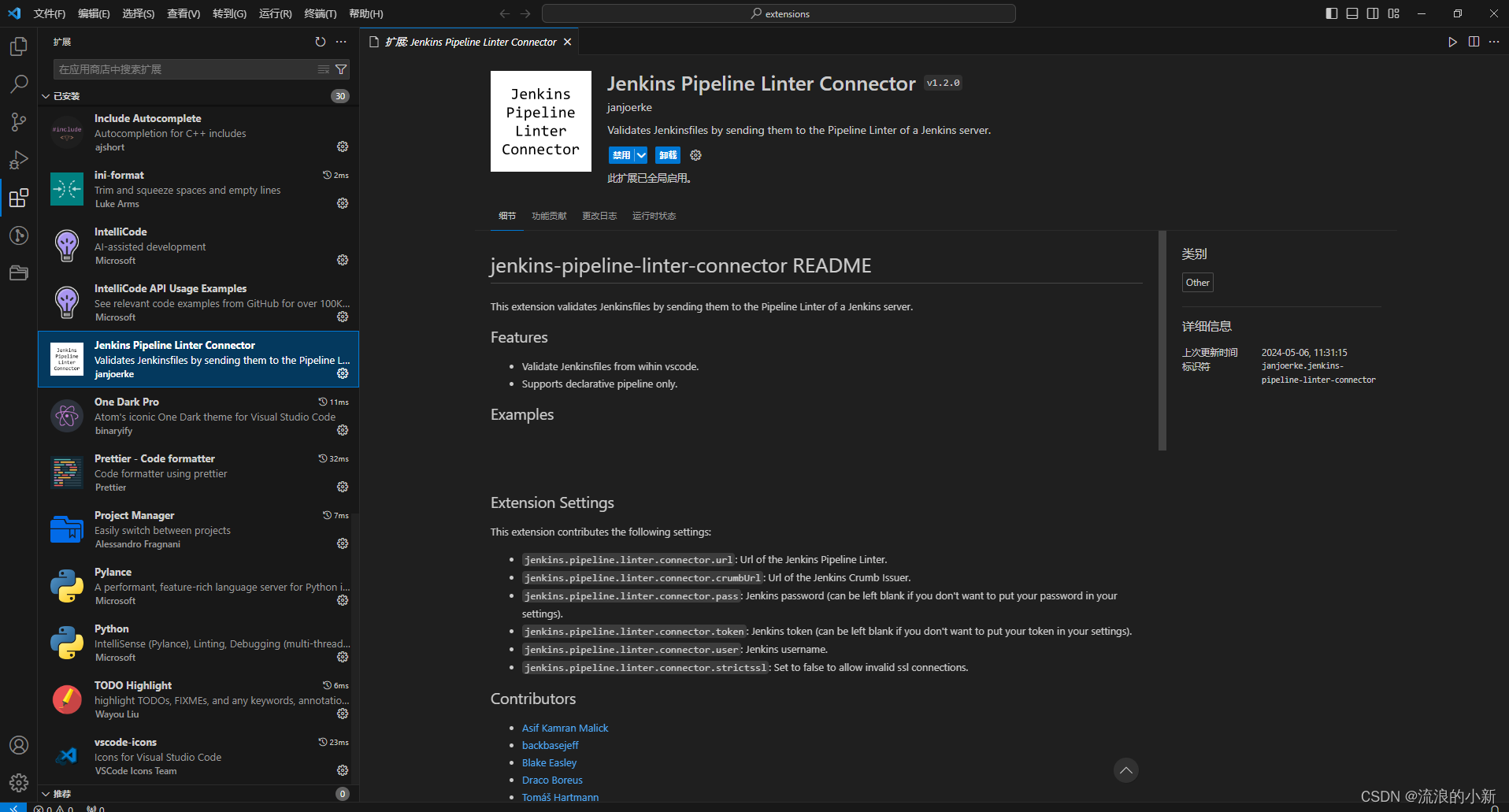Open publisher janjoerke link
This screenshot has height=812, width=1509.
629,108
